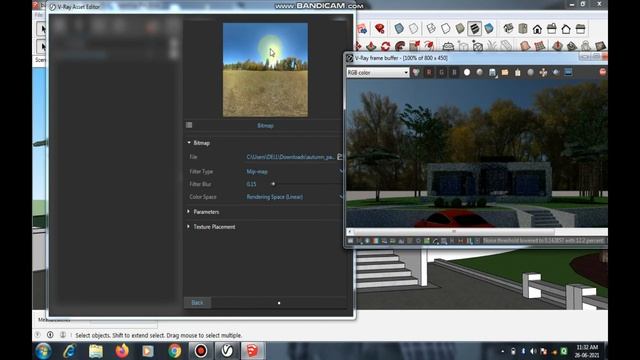
Task: Click the icon left of the Bitmap label
Action: 189,125
